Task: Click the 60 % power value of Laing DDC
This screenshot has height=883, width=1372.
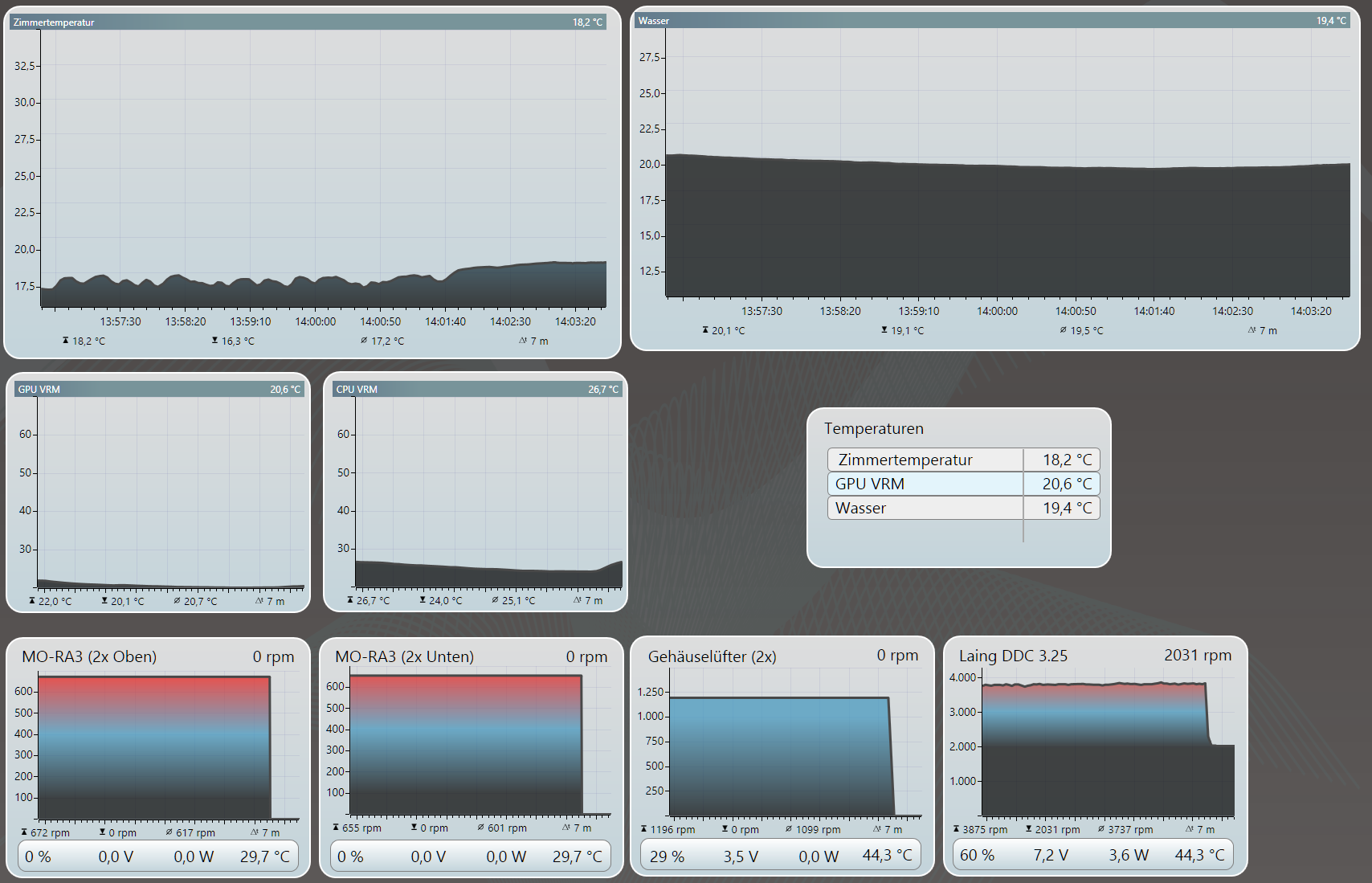Action: click(x=977, y=855)
